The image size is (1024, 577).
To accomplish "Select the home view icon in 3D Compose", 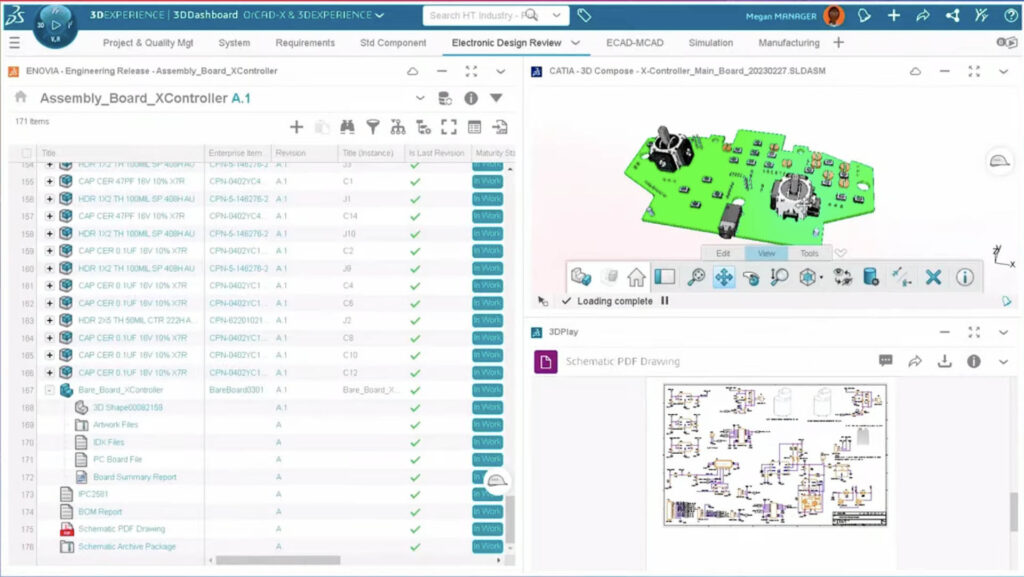I will point(636,277).
